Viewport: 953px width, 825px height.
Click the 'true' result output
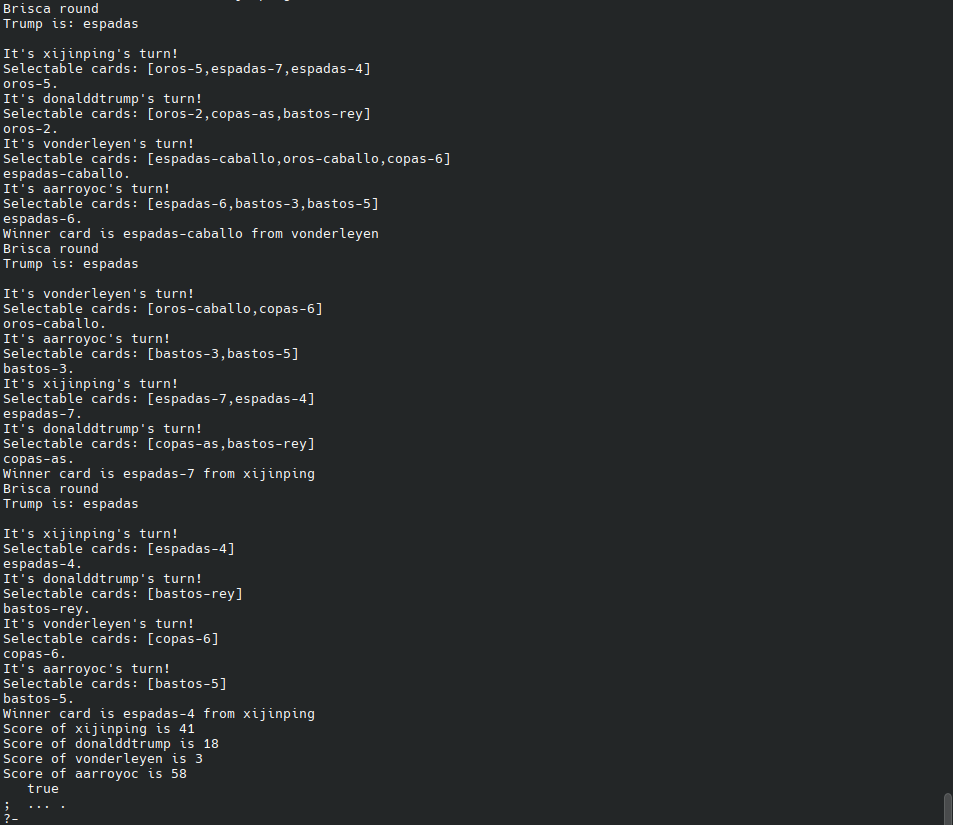[x=43, y=789]
